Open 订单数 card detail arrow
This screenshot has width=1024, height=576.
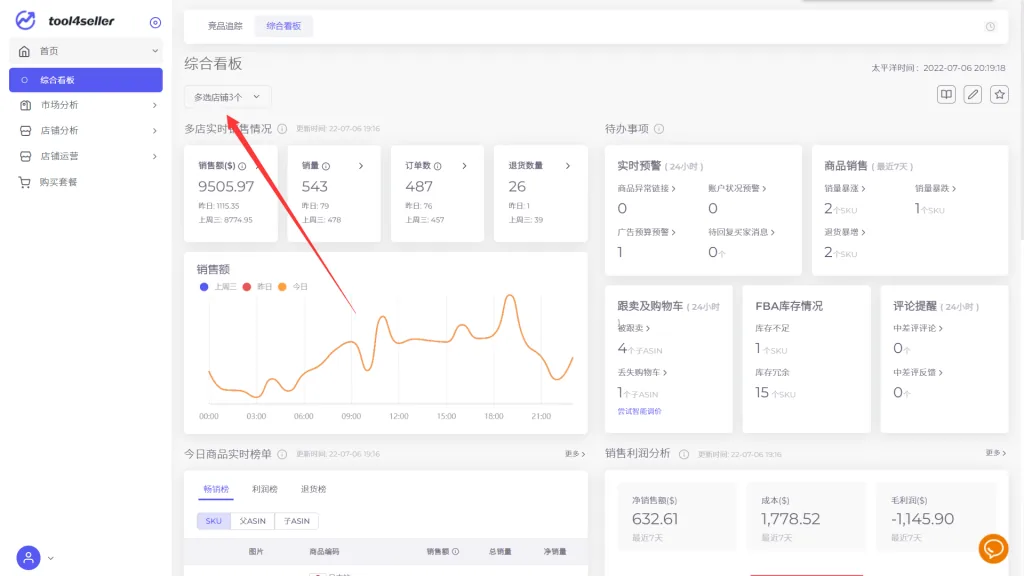464,166
